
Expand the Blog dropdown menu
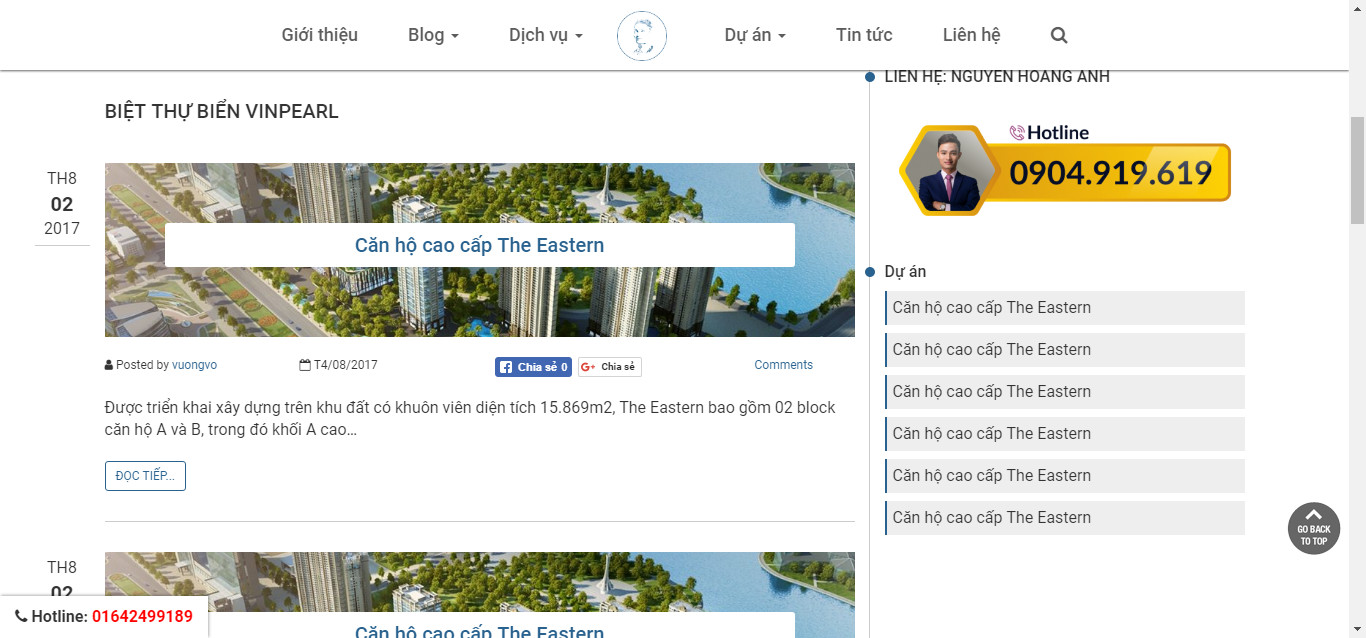(x=433, y=35)
